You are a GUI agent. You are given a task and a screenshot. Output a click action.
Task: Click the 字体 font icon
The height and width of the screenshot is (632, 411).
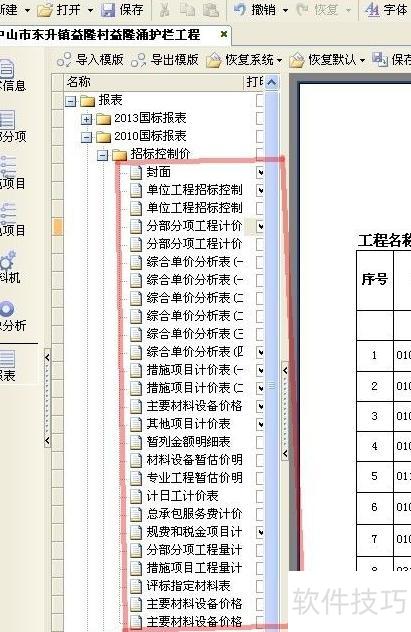coord(372,9)
